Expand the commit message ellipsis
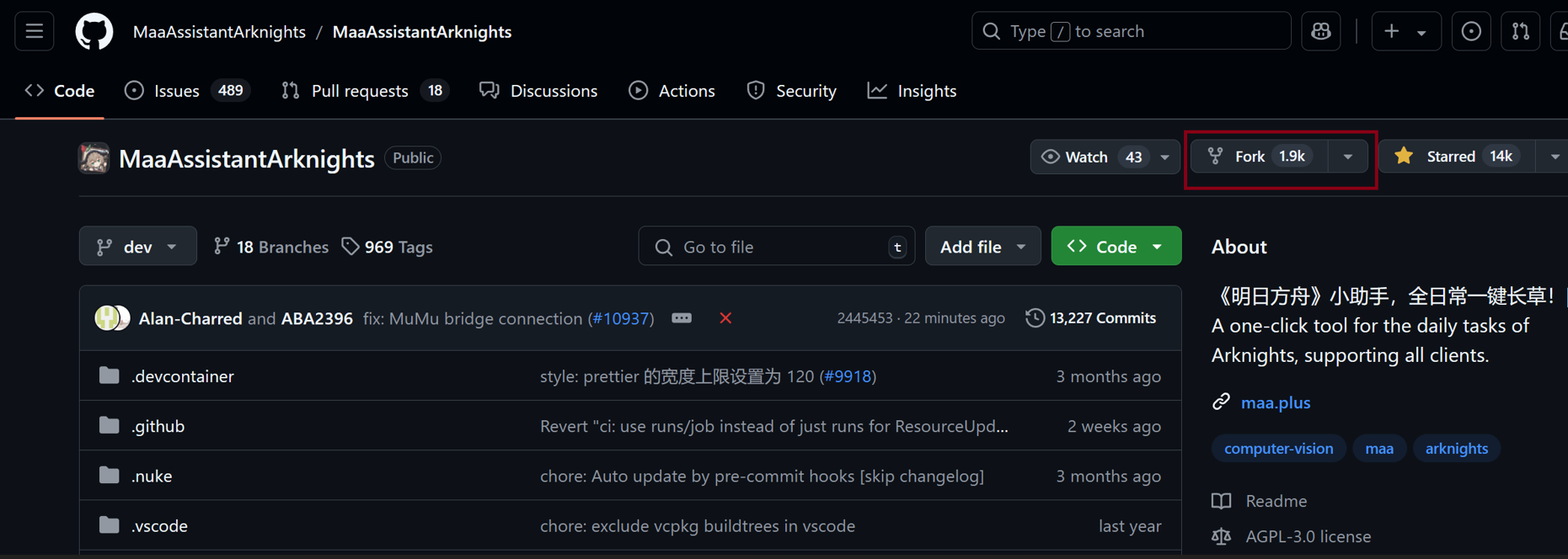The height and width of the screenshot is (559, 1568). pos(682,318)
